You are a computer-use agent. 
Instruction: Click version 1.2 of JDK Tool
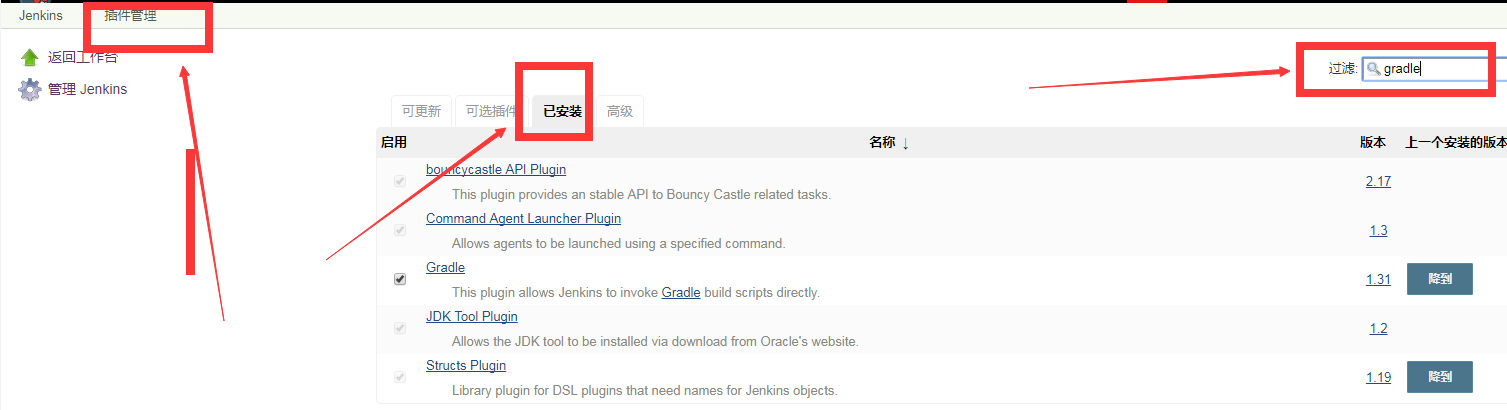[x=1378, y=328]
